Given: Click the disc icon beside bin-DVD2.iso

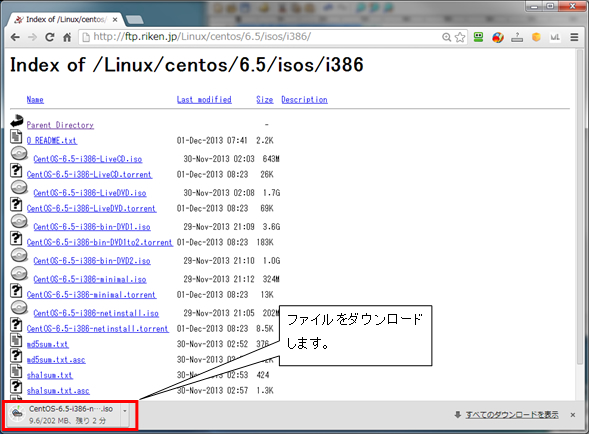Looking at the screenshot, I should [19, 255].
